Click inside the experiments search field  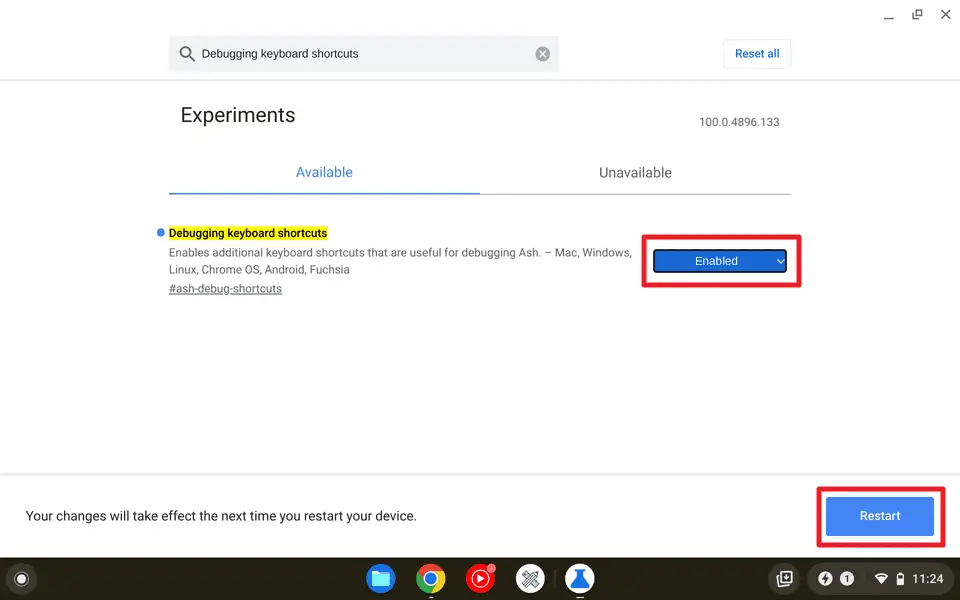(350, 53)
